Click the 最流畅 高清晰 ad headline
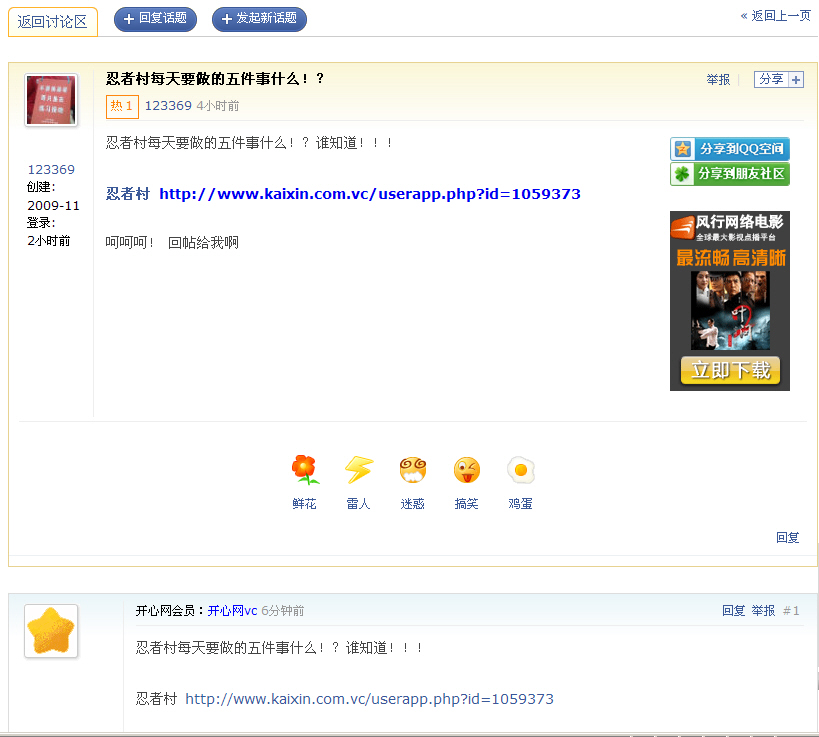The height and width of the screenshot is (737, 819). pyautogui.click(x=731, y=258)
